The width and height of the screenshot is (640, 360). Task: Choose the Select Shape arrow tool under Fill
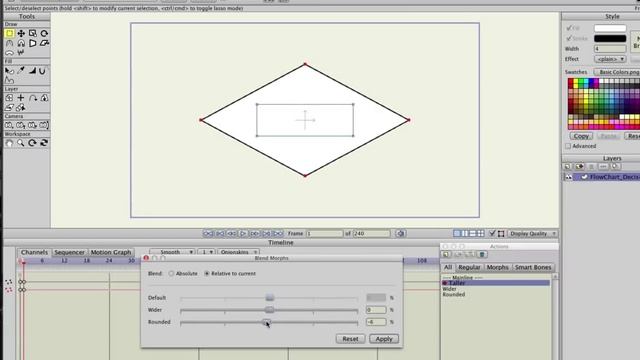9,71
